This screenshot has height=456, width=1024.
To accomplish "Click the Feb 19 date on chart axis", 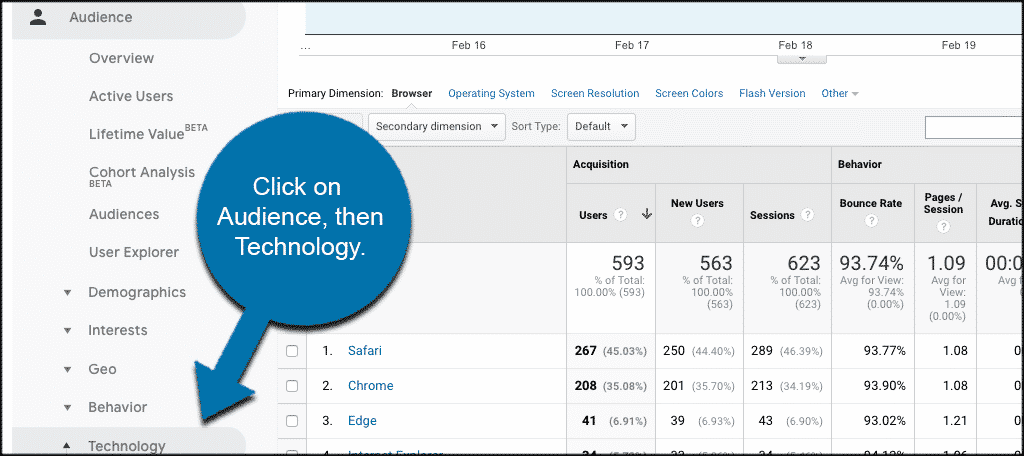I will coord(959,45).
